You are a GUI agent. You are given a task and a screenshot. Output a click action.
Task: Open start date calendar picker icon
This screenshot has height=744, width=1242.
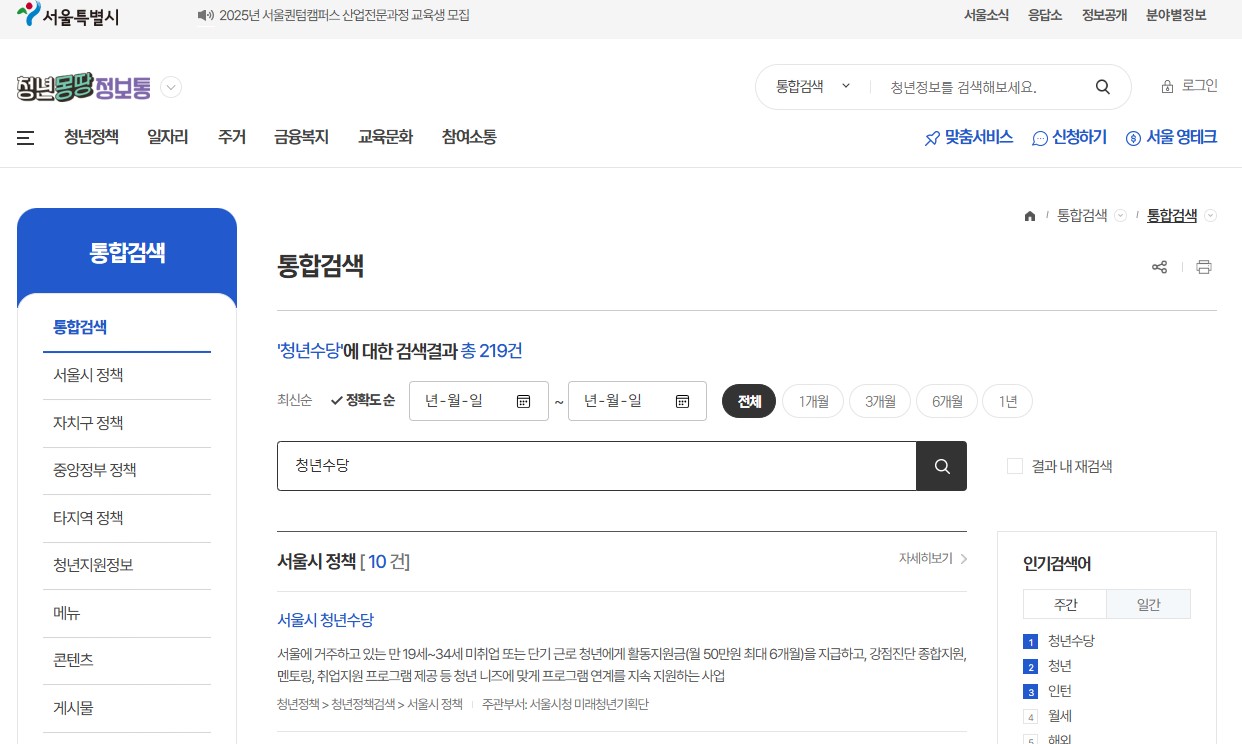(x=523, y=401)
